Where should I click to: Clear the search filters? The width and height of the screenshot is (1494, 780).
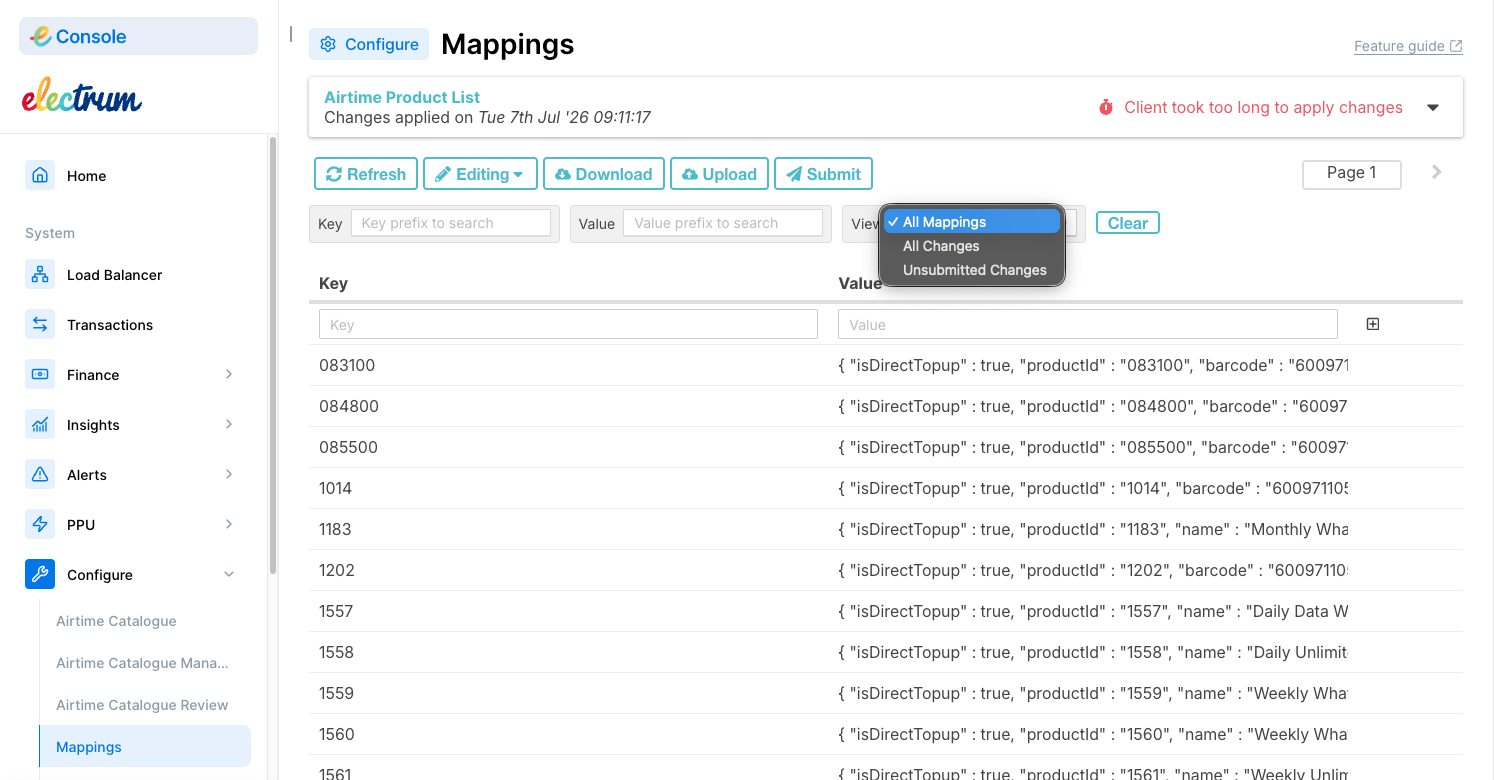pos(1128,223)
